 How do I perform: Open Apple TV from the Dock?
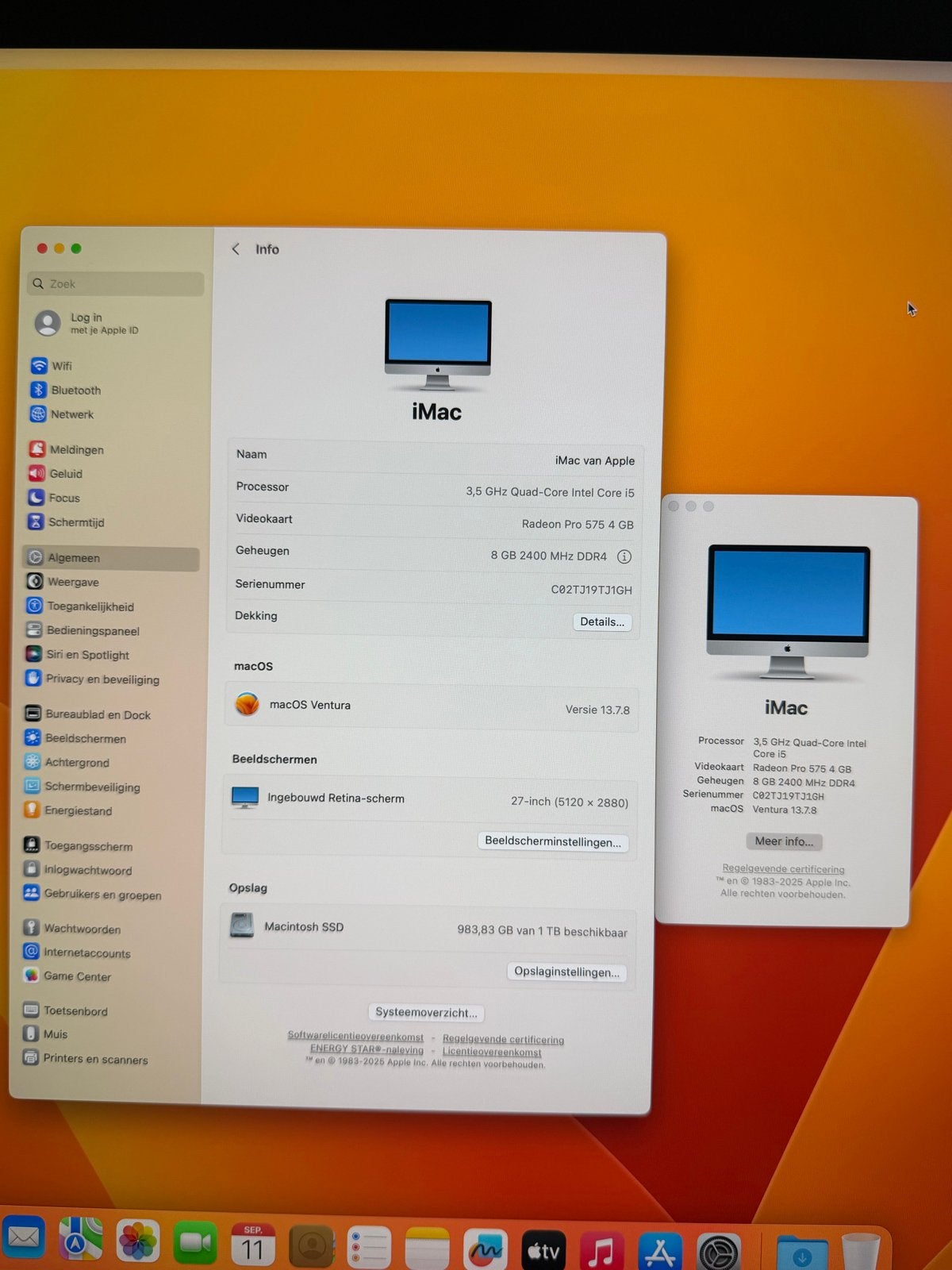point(543,1251)
